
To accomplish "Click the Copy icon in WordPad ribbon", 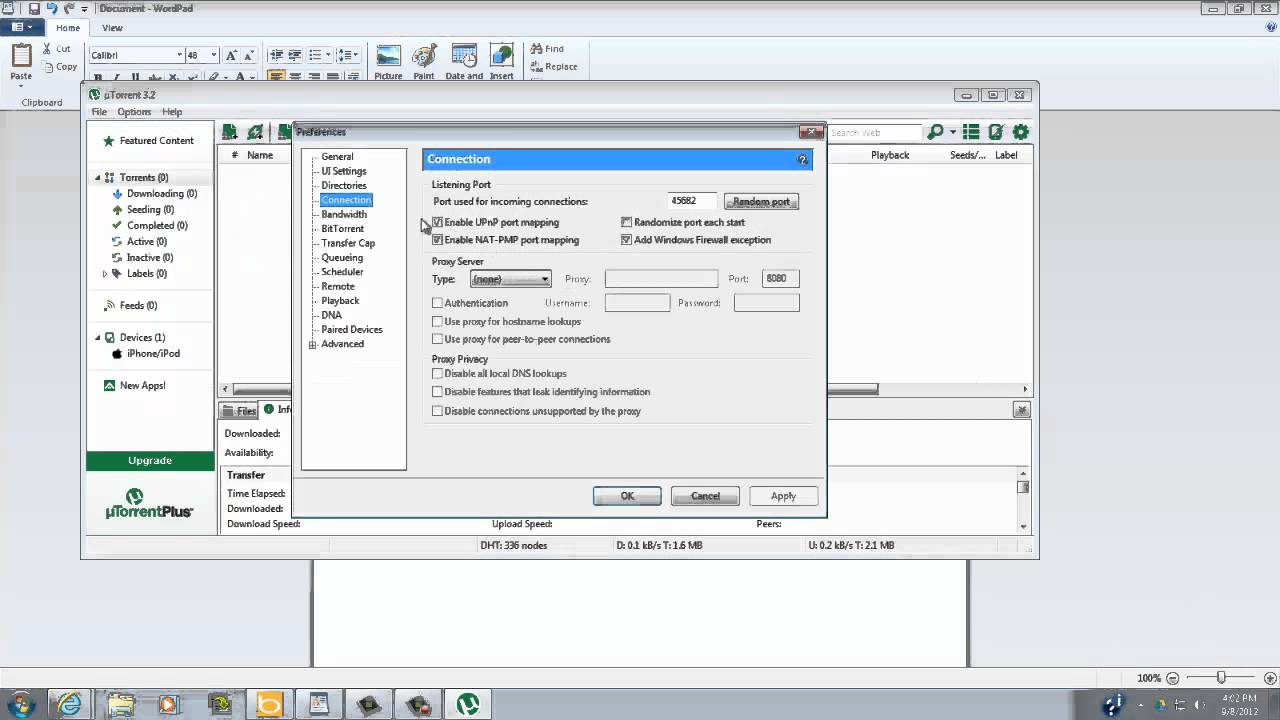I will coord(48,67).
